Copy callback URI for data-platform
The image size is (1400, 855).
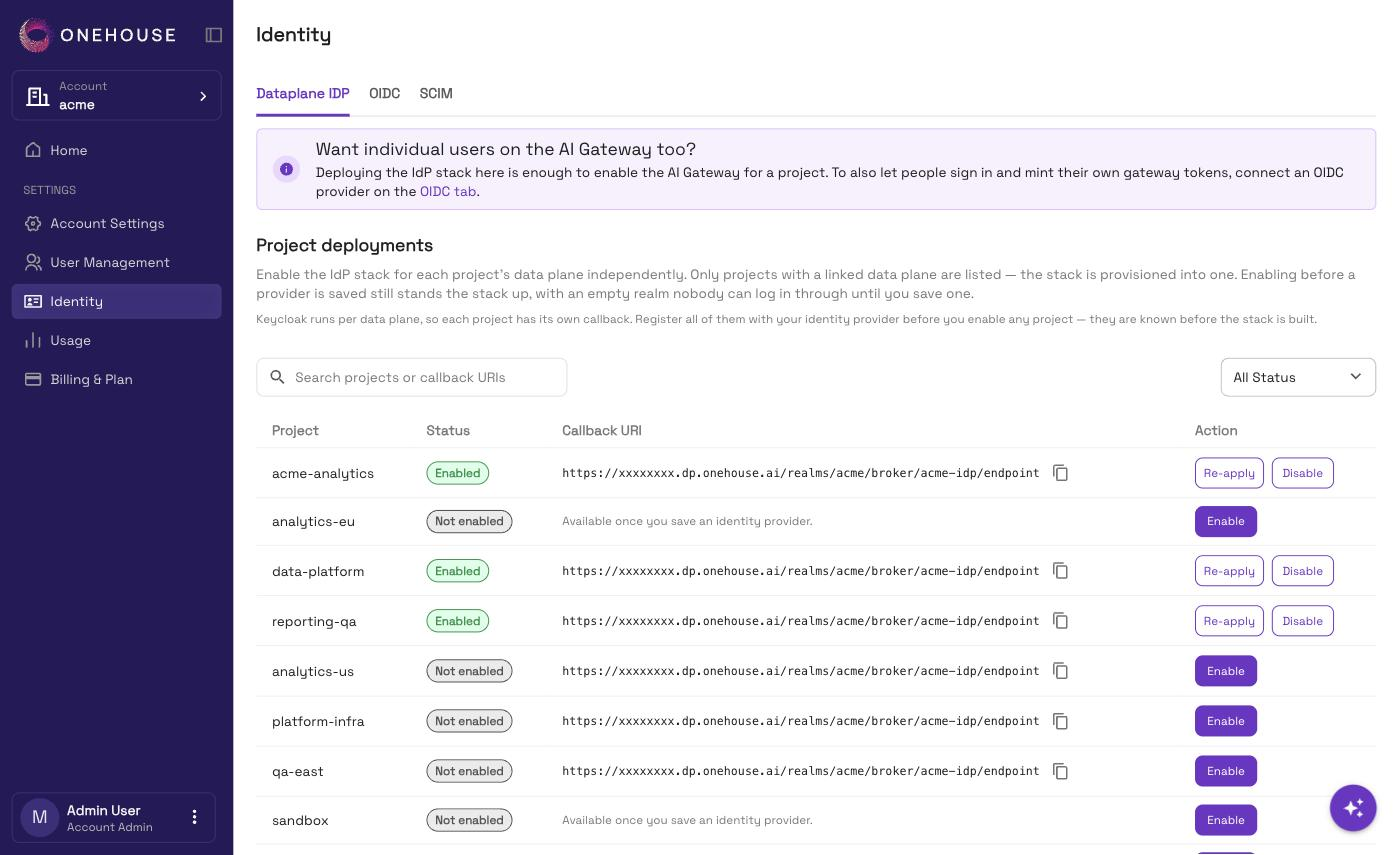pyautogui.click(x=1061, y=571)
